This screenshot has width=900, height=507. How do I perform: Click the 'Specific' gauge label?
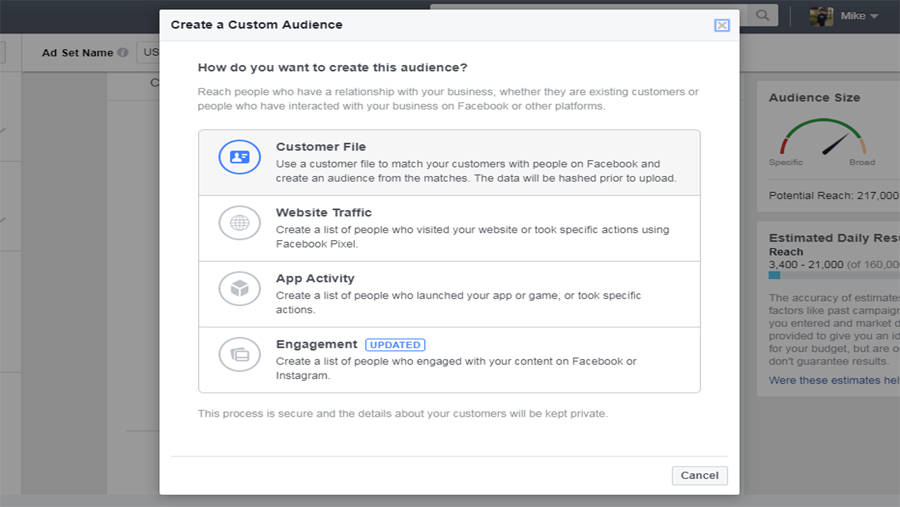point(786,162)
